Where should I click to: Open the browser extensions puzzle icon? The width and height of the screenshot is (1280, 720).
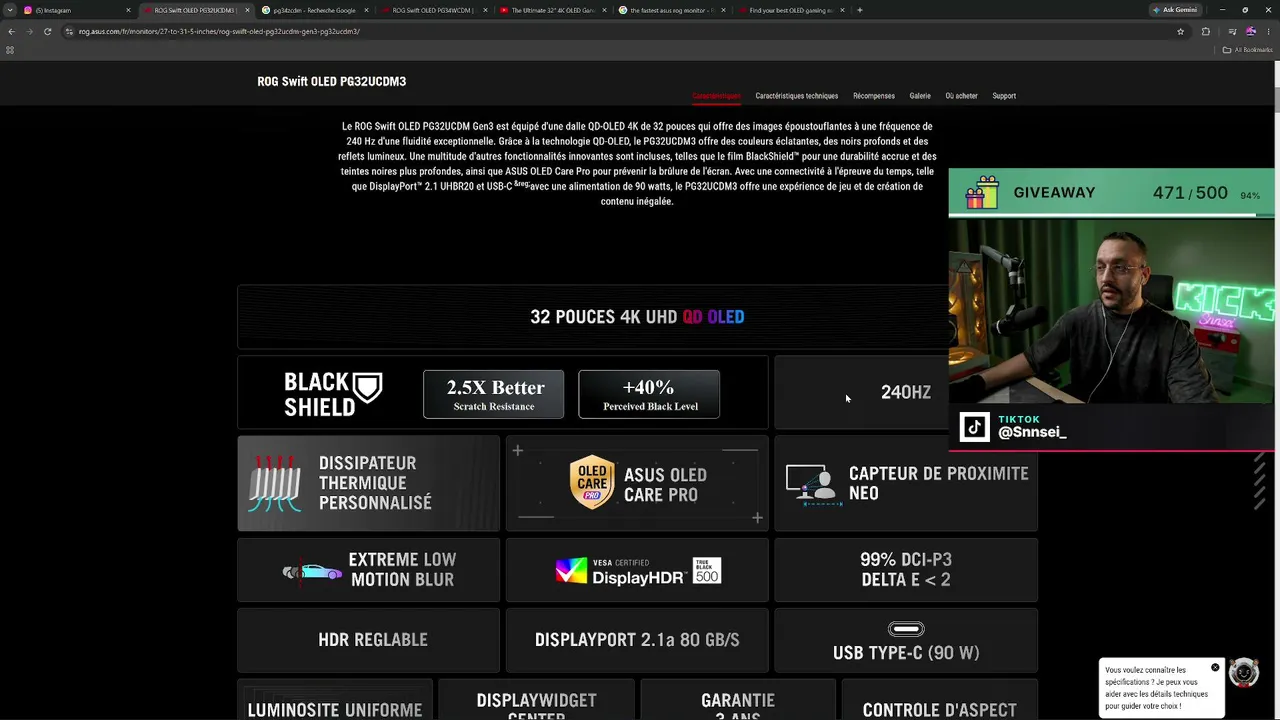pos(1205,31)
